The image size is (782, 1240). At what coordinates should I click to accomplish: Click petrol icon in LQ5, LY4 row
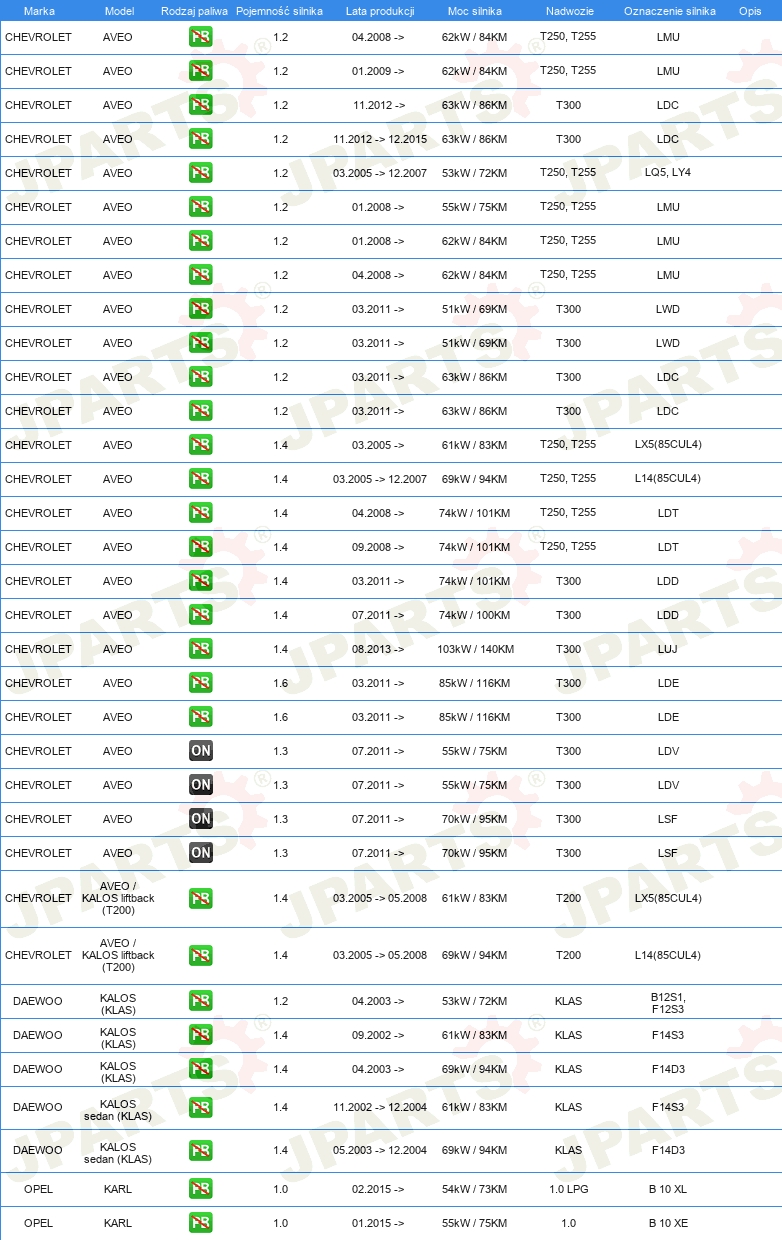pos(201,173)
